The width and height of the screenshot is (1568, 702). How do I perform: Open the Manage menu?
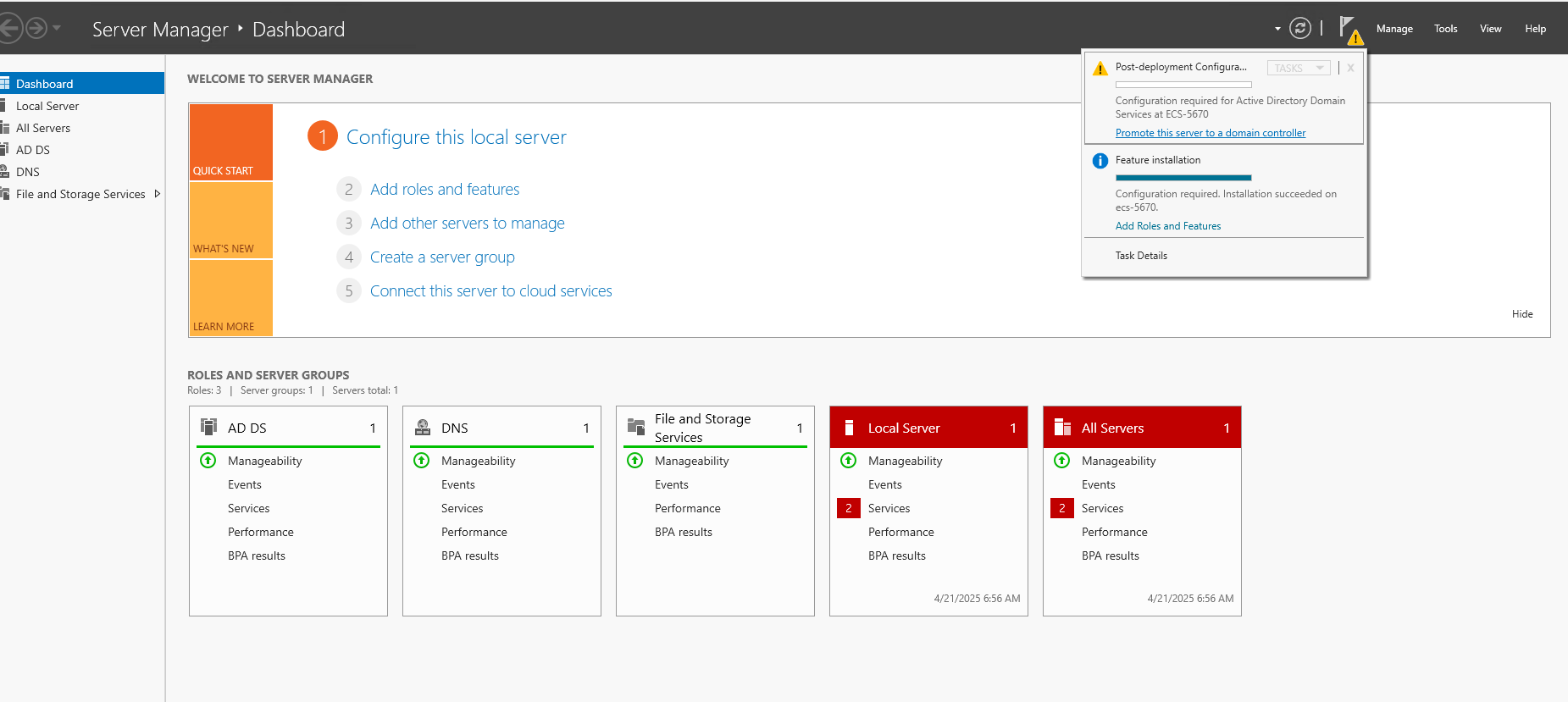point(1393,29)
